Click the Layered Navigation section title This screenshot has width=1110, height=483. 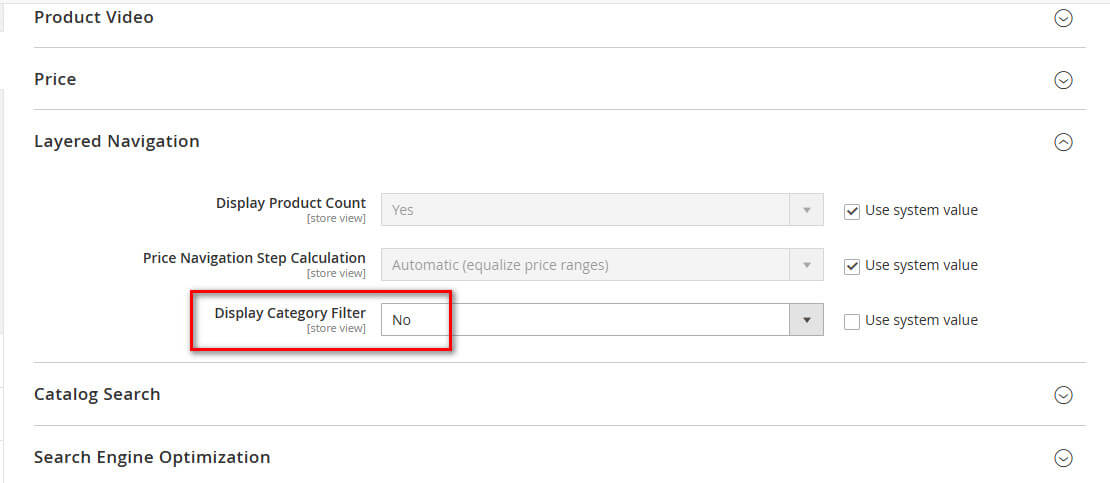tap(117, 142)
